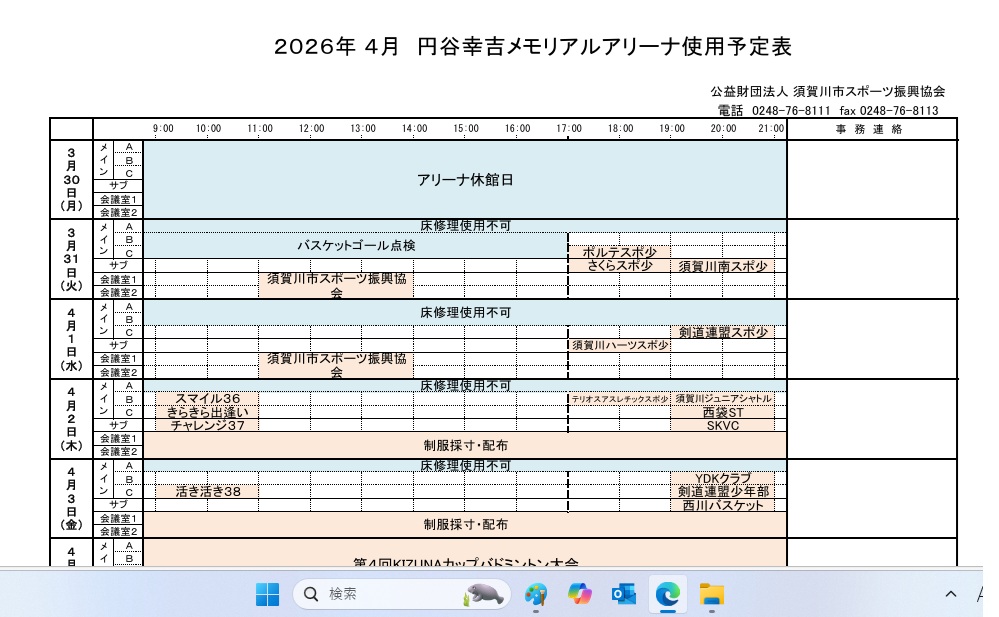The width and height of the screenshot is (999, 617).
Task: Expand the hidden system tray icons
Action: [950, 594]
